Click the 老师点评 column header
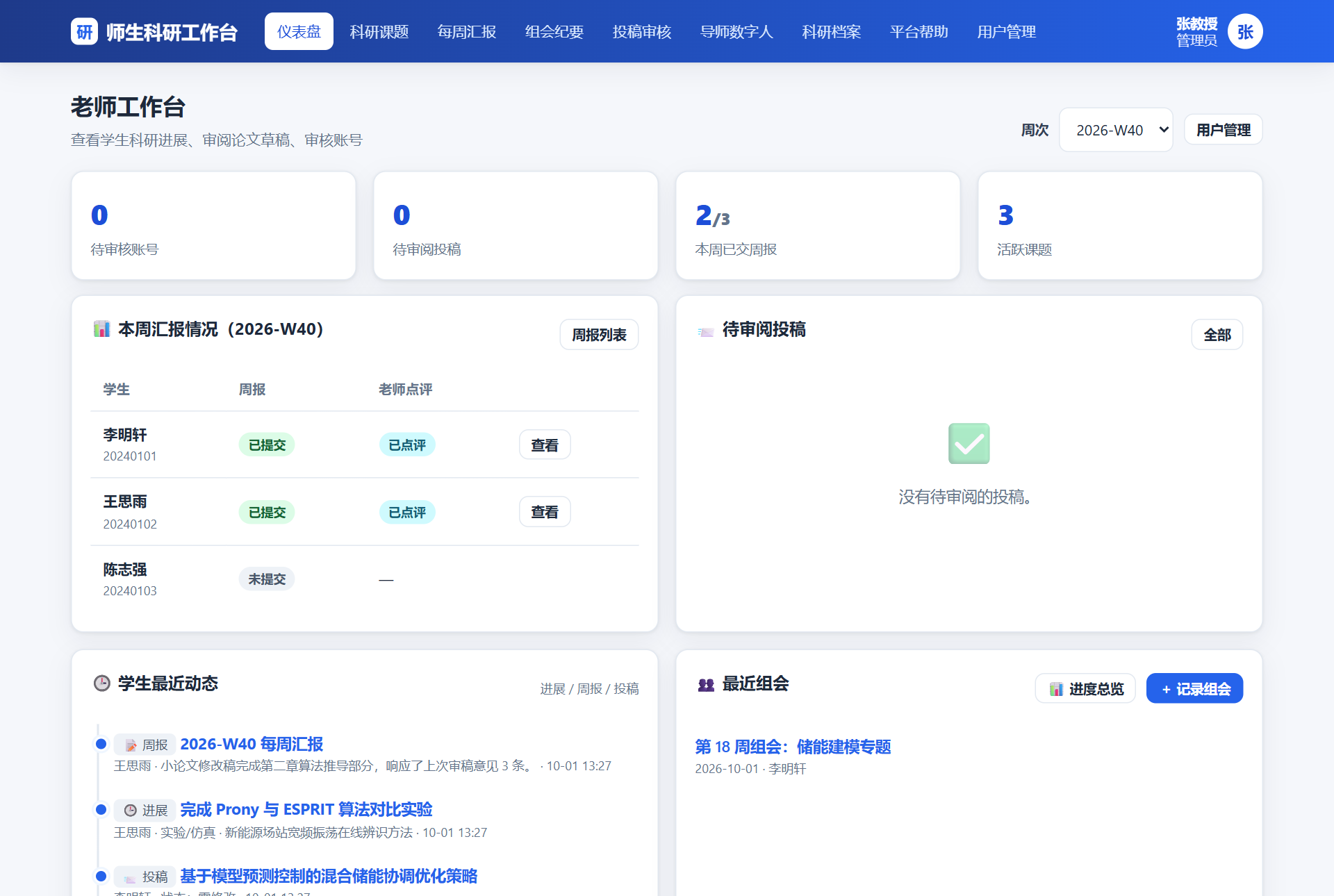The width and height of the screenshot is (1334, 896). [x=405, y=390]
